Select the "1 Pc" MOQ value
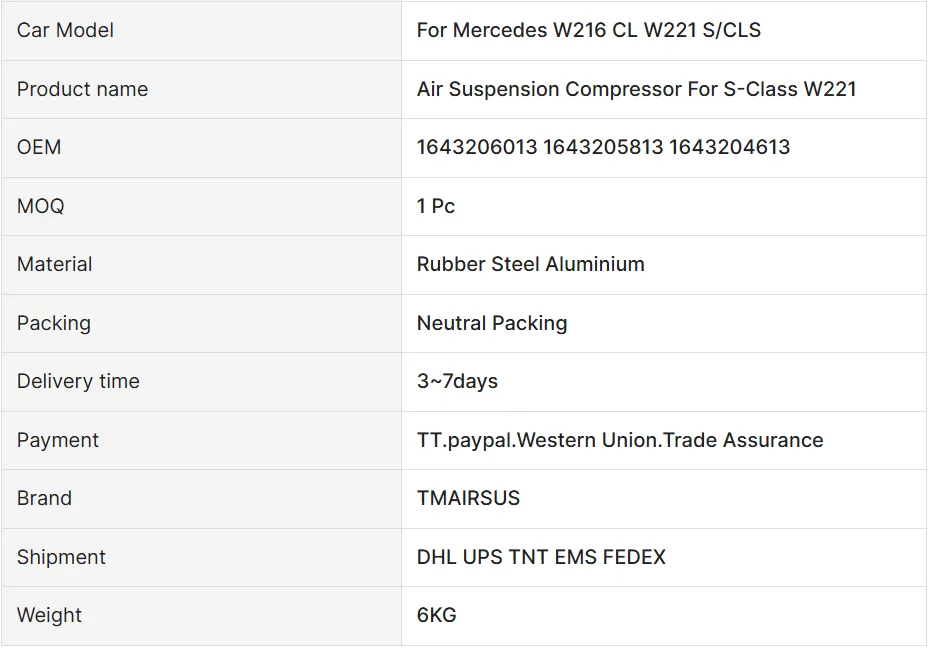The image size is (932, 651). pos(436,206)
